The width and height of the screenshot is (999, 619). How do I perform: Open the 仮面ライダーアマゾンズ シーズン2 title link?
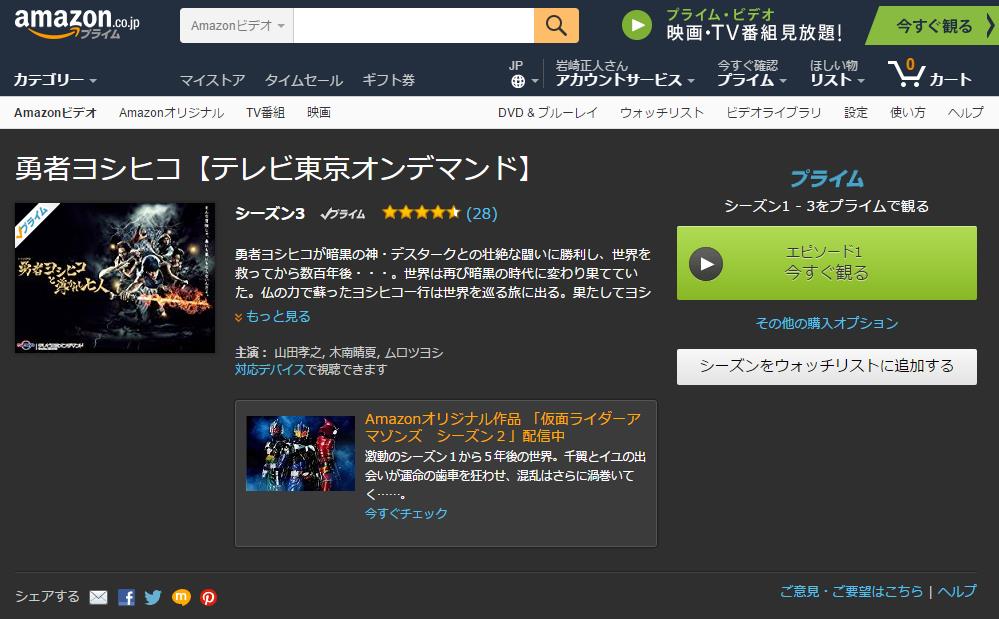coord(503,427)
